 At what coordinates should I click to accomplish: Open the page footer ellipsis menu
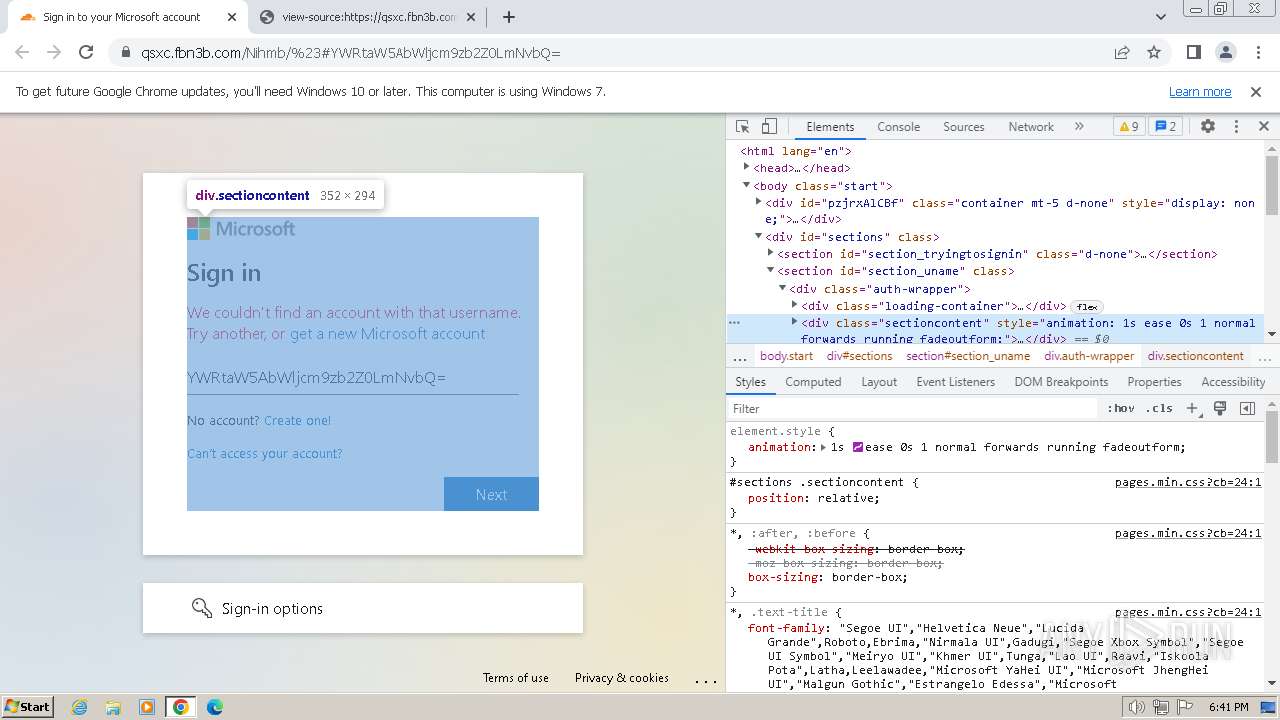[x=706, y=679]
